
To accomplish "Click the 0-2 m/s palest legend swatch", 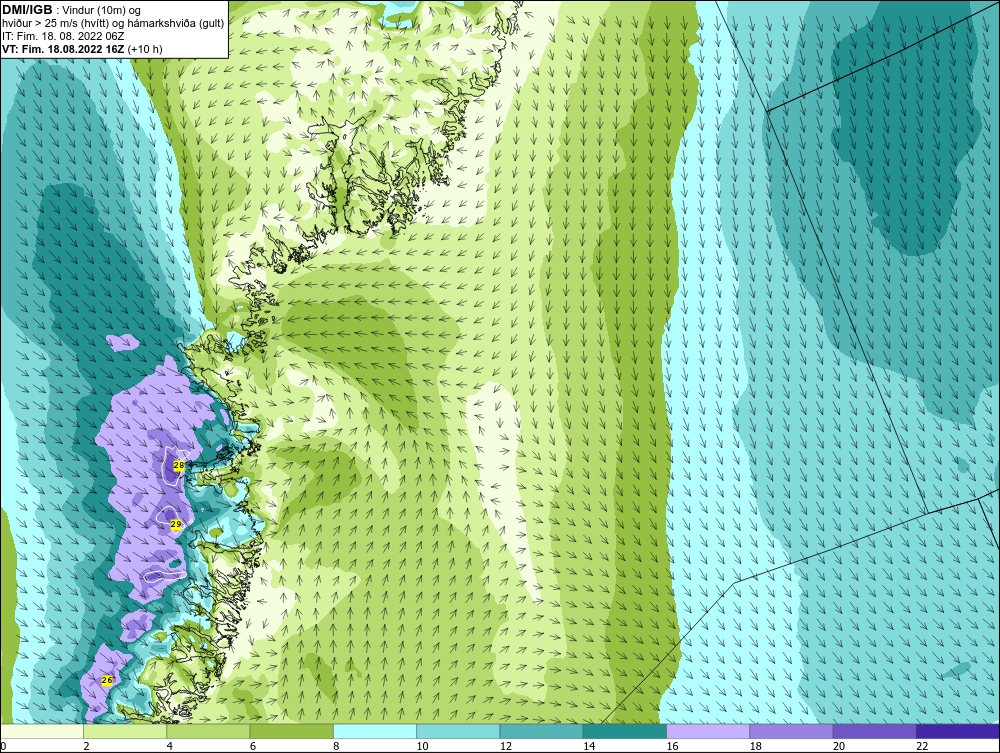I will point(41,731).
